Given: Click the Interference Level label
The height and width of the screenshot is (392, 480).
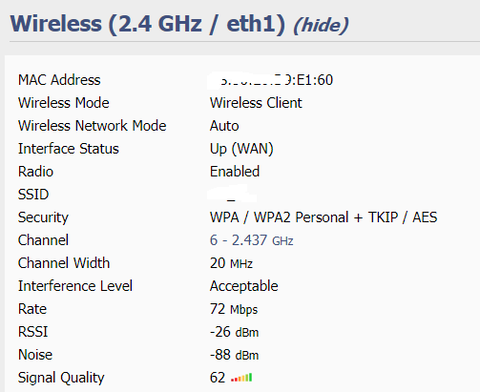Looking at the screenshot, I should [75, 286].
